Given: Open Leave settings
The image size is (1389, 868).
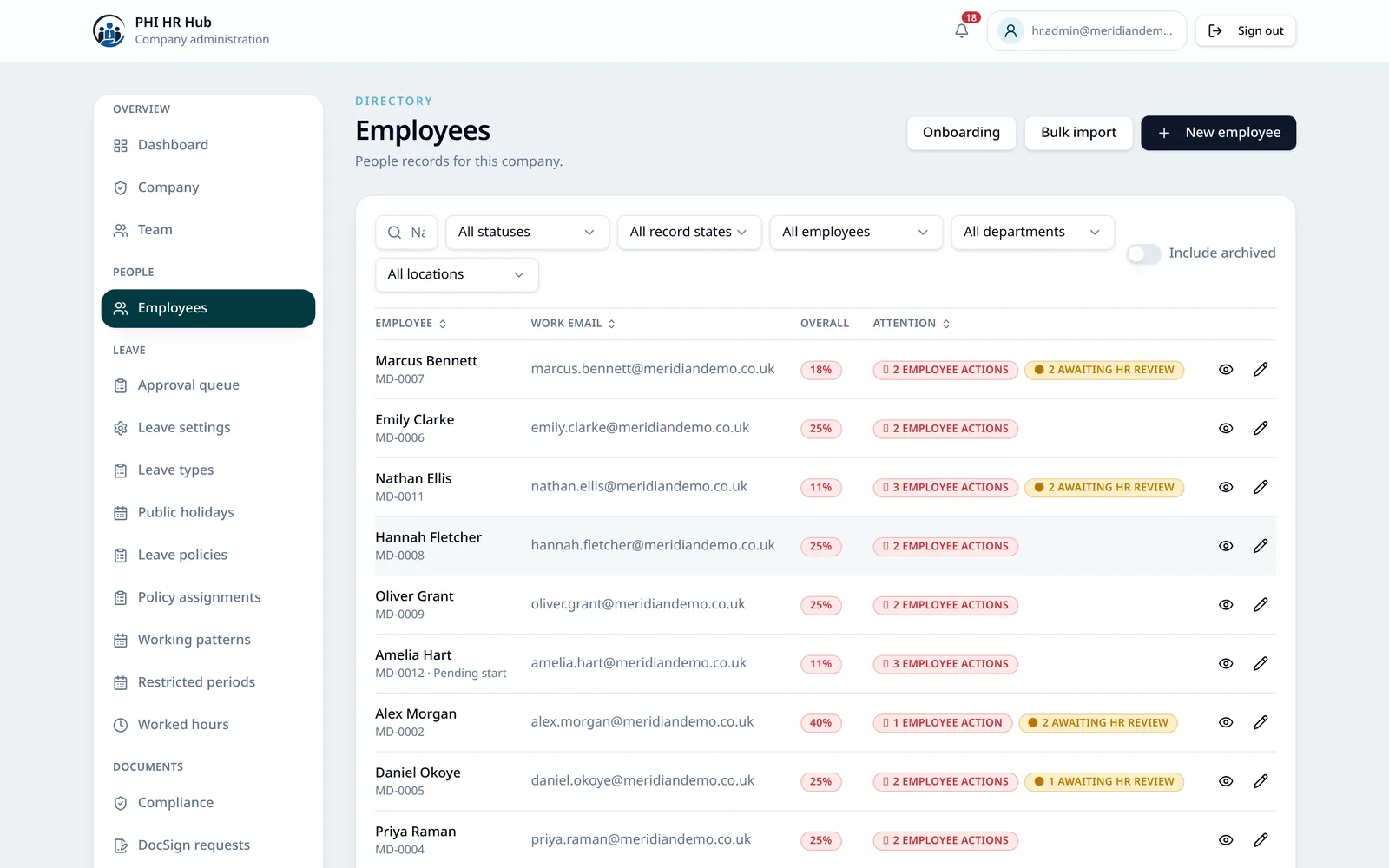Looking at the screenshot, I should coord(208,428).
